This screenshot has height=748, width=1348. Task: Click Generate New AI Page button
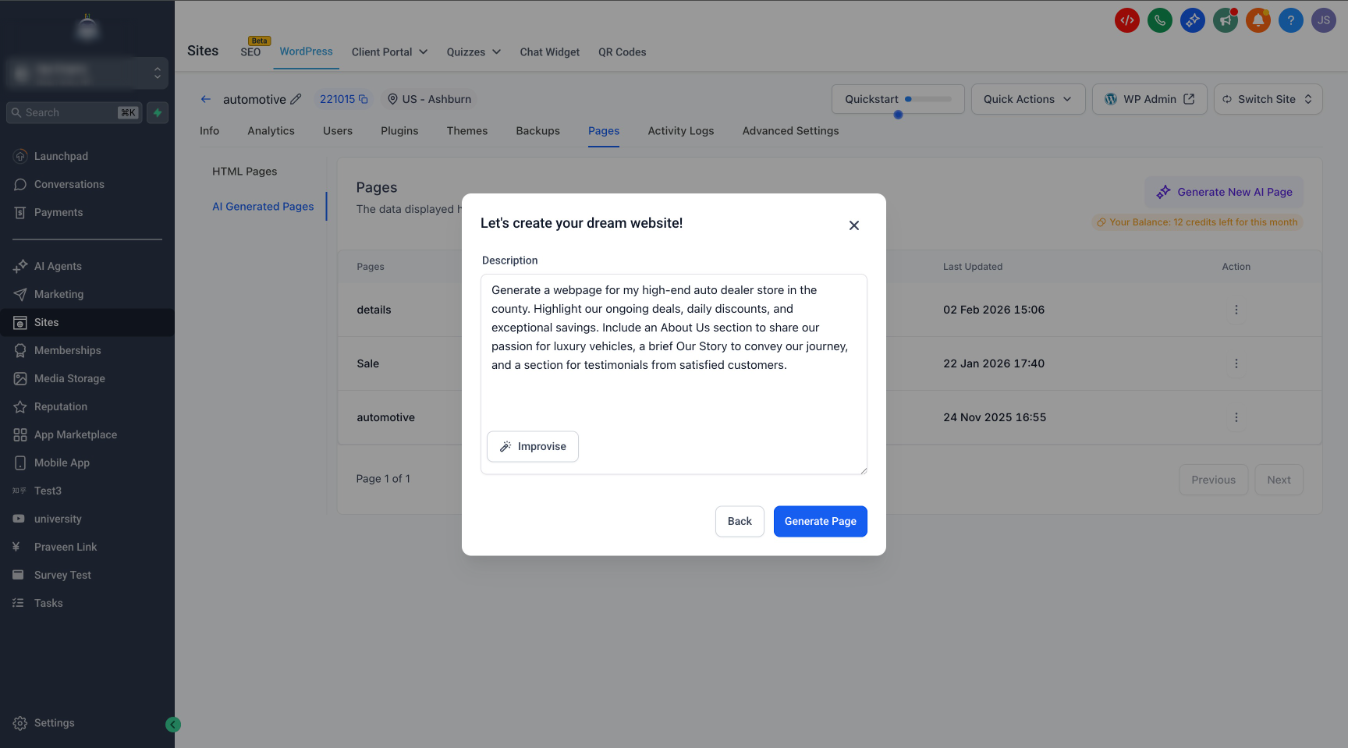click(x=1224, y=192)
